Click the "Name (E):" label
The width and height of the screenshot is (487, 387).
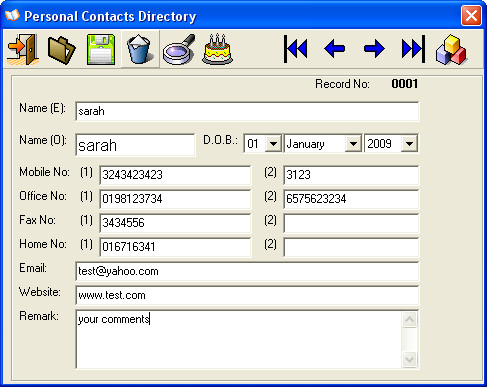point(43,108)
